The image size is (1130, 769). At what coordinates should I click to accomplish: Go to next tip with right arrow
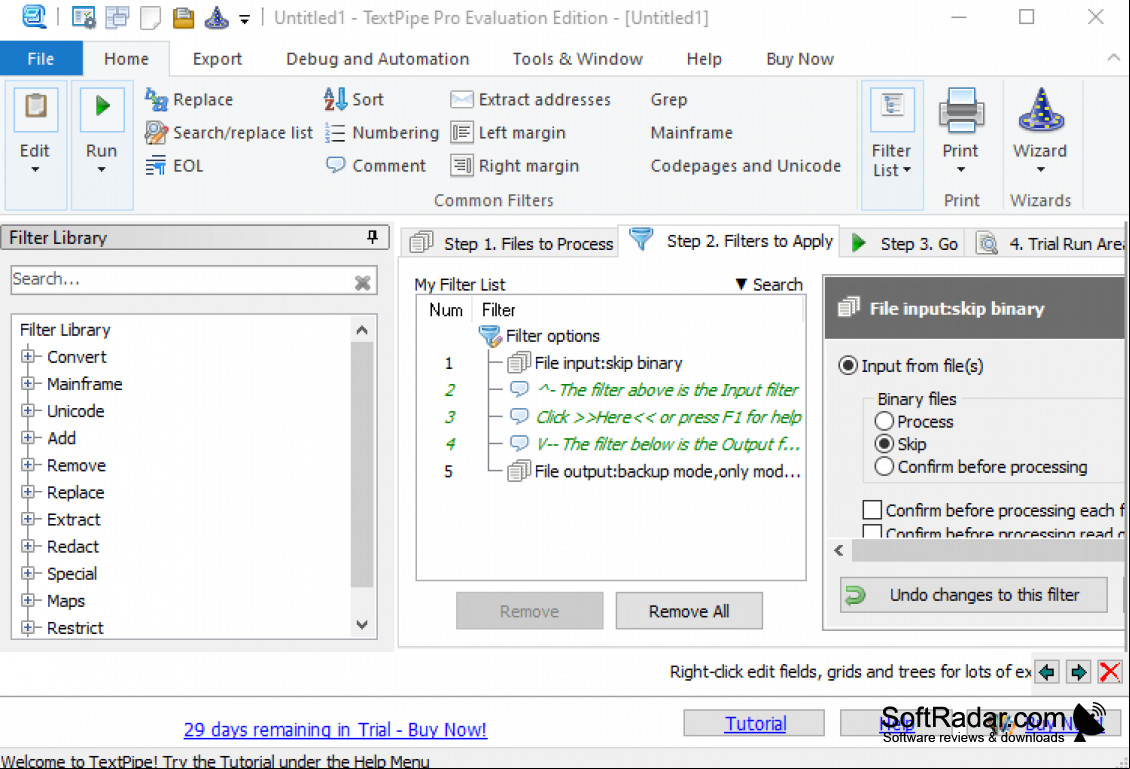pos(1079,672)
